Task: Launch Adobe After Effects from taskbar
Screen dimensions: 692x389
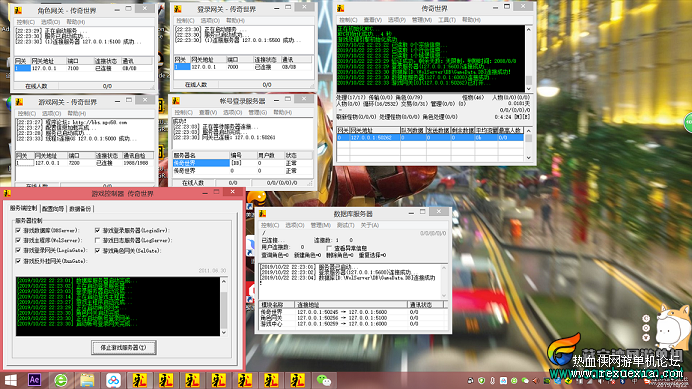Action: pos(34,380)
